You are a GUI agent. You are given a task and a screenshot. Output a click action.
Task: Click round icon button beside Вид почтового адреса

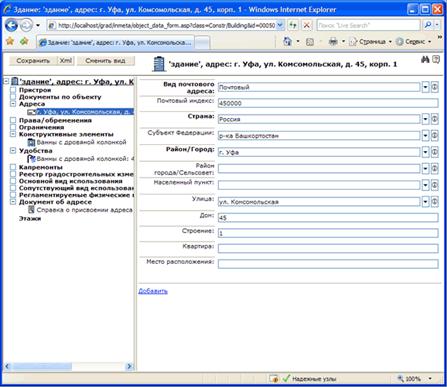click(x=434, y=87)
